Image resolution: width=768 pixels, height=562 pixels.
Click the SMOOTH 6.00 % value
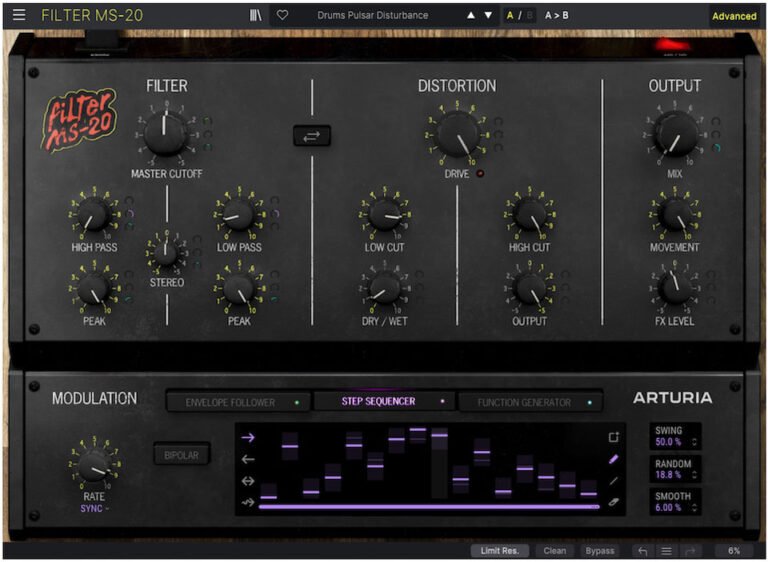pyautogui.click(x=668, y=508)
